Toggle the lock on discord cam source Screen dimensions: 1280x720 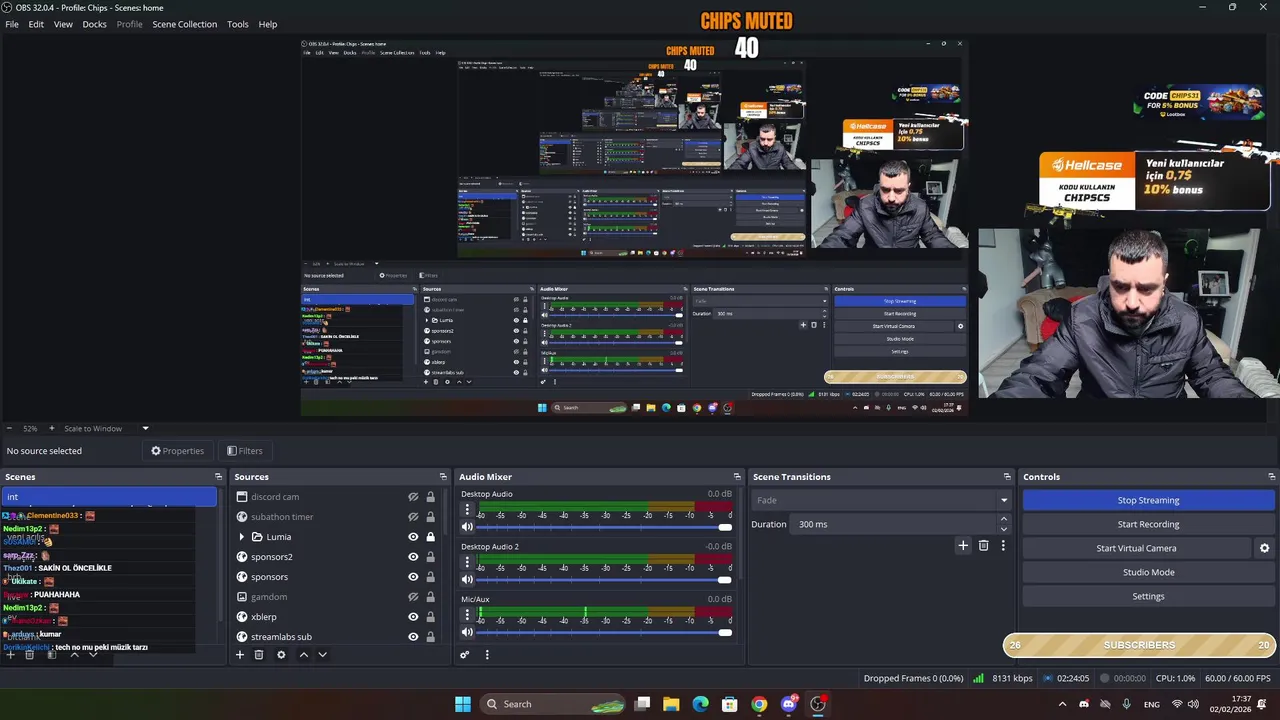tap(431, 497)
